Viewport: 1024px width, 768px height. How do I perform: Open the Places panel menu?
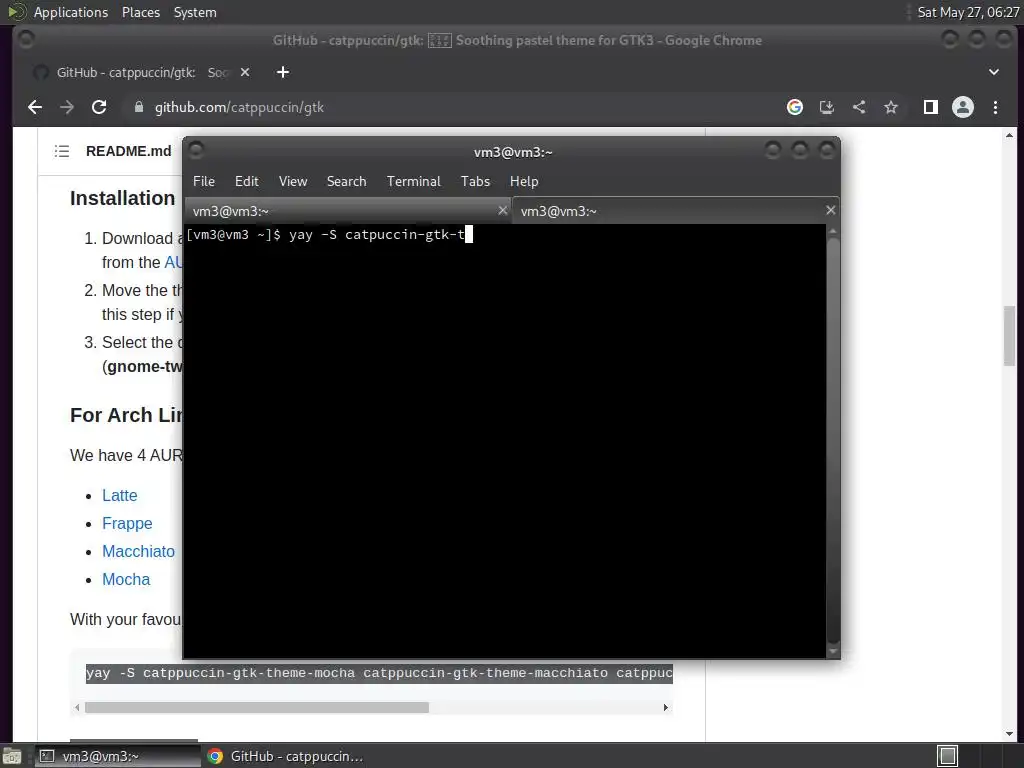pyautogui.click(x=140, y=12)
